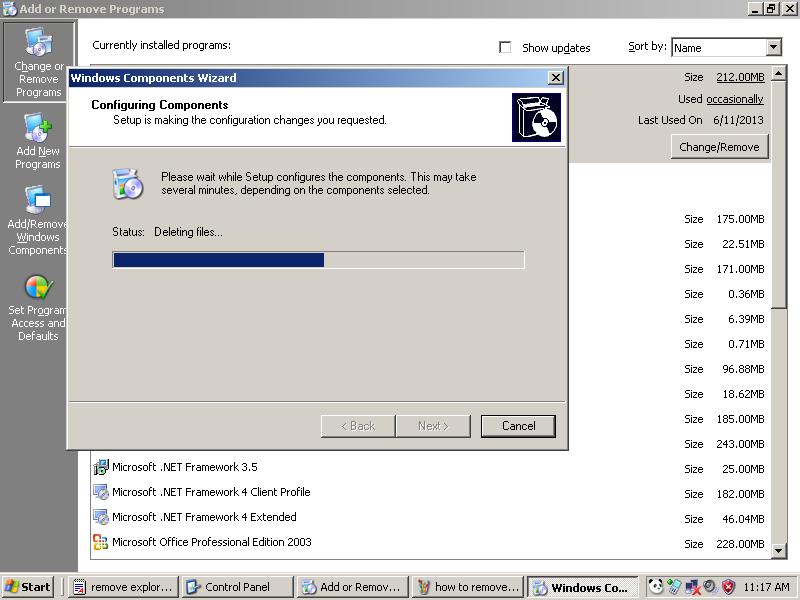The width and height of the screenshot is (800, 600).
Task: Click the Change/Remove button
Action: click(719, 147)
